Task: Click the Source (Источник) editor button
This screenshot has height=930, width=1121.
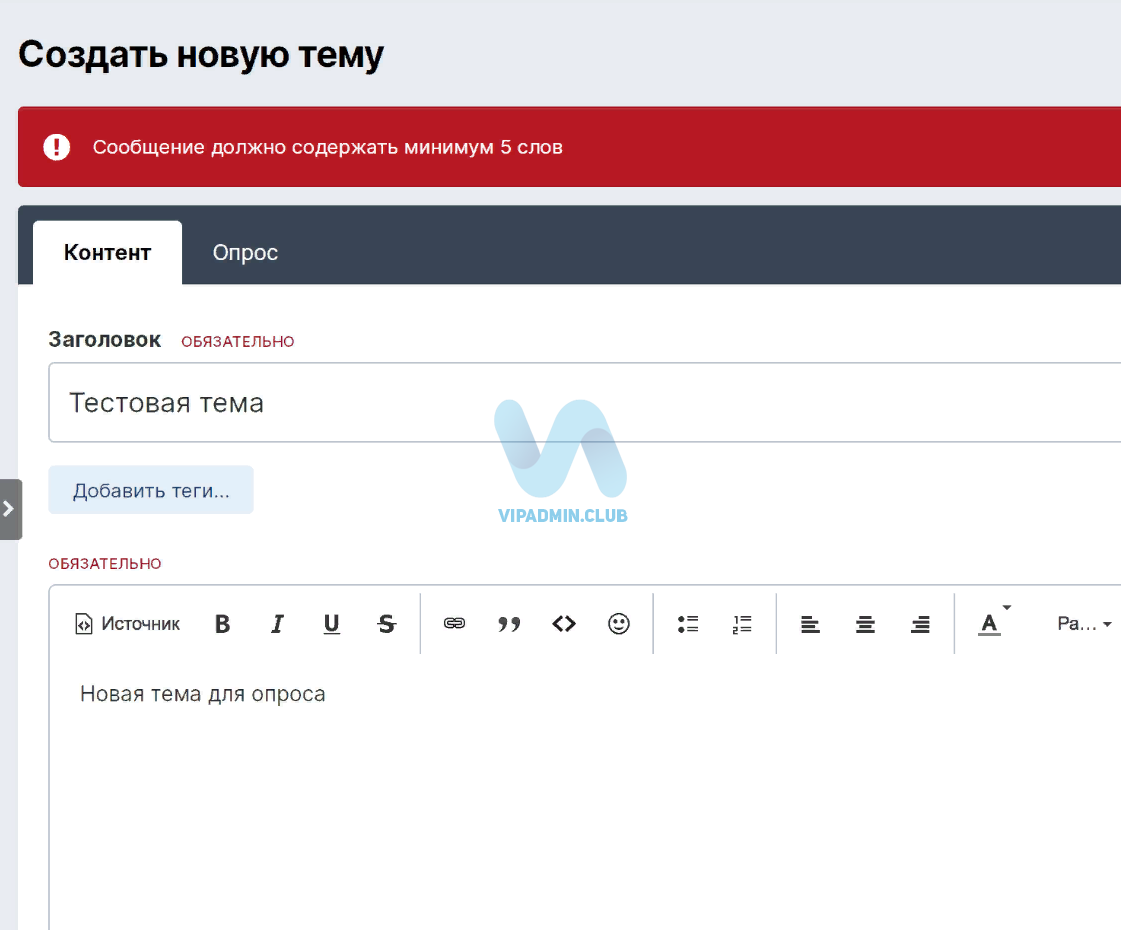Action: [x=127, y=624]
